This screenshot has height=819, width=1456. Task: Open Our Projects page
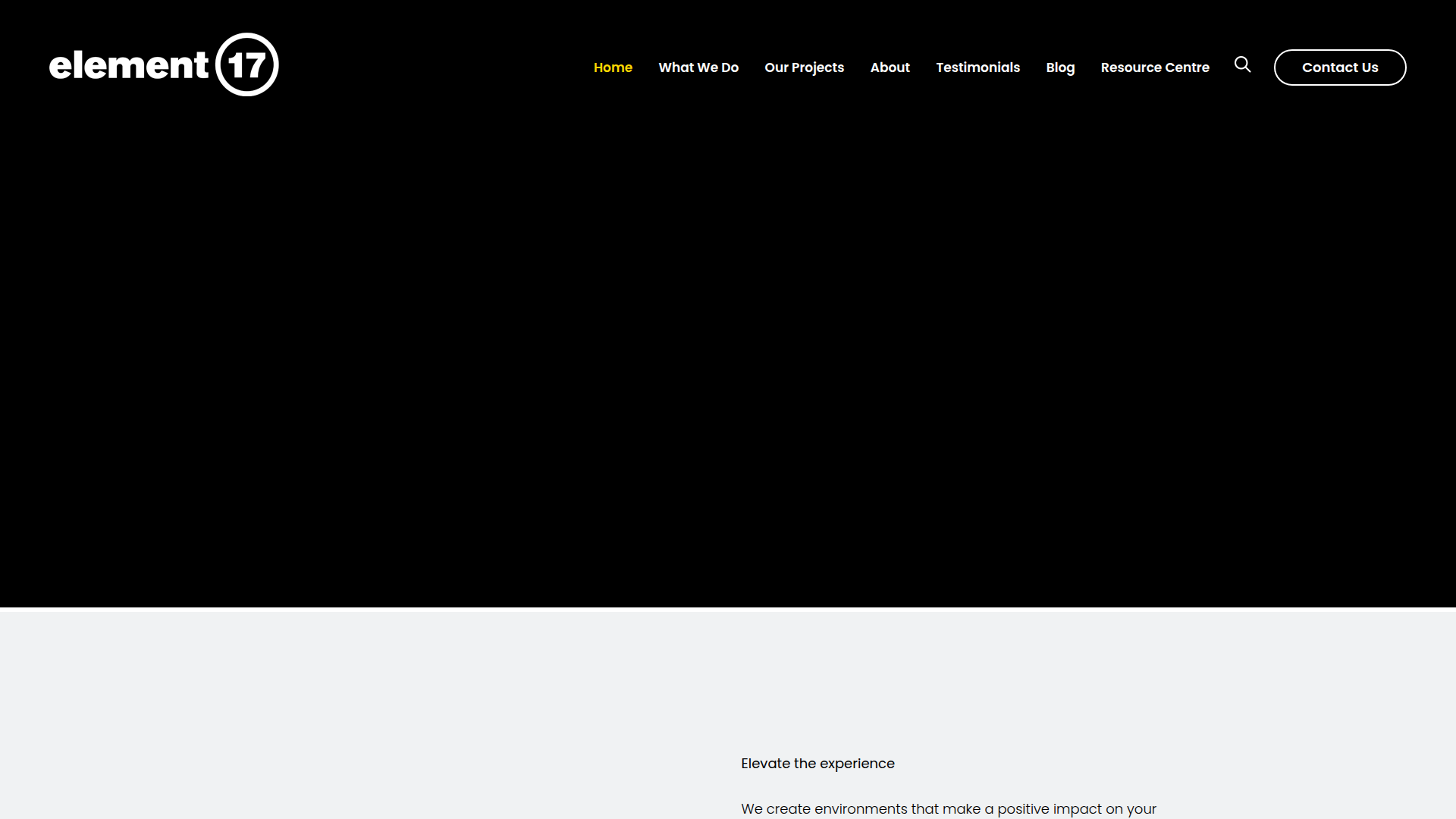click(804, 67)
